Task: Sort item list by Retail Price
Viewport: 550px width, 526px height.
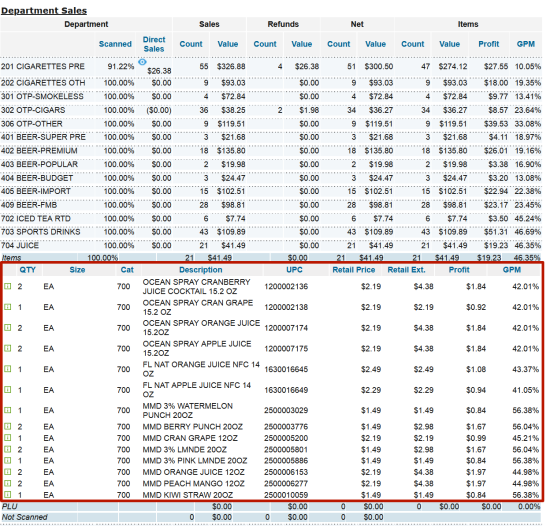Action: (354, 270)
